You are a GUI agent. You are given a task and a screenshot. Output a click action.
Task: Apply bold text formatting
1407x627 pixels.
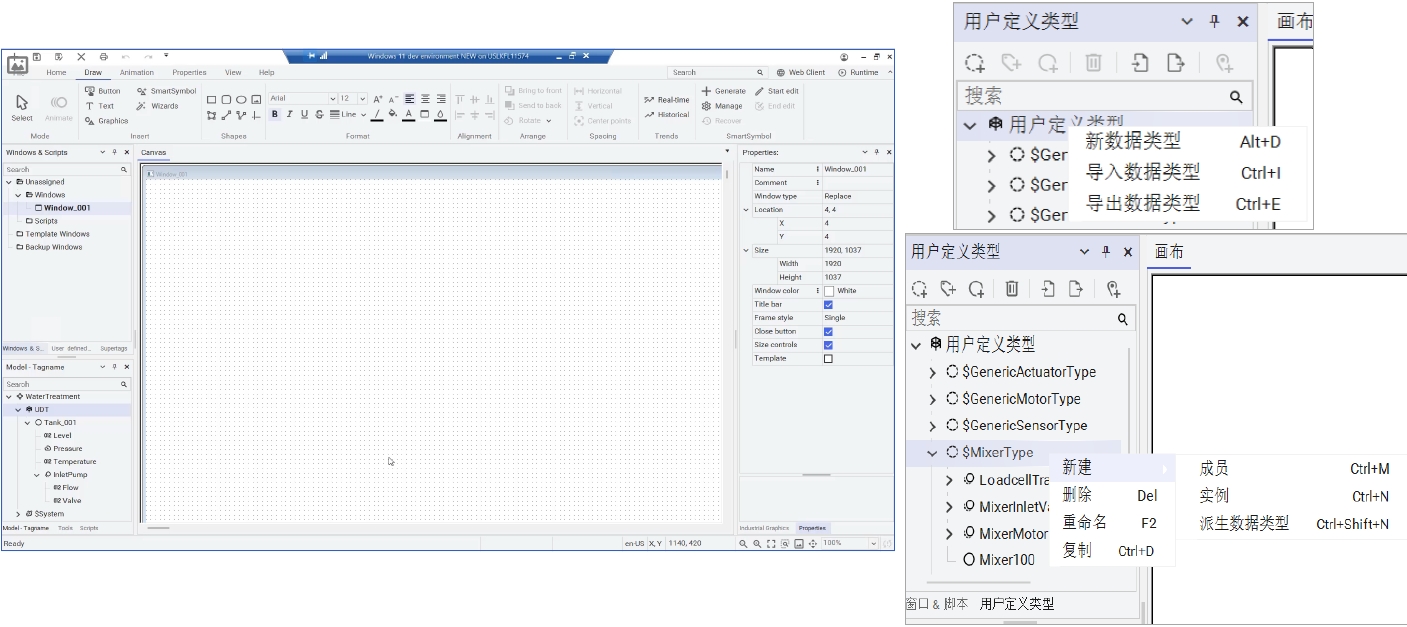pos(275,114)
